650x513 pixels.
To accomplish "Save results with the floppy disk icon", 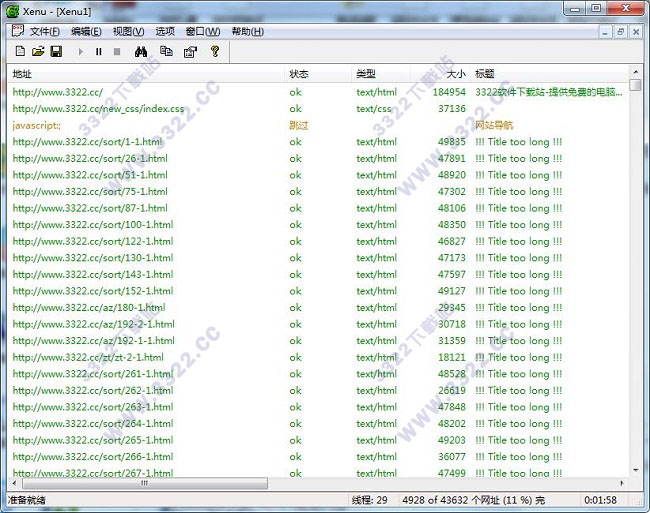I will coord(56,51).
